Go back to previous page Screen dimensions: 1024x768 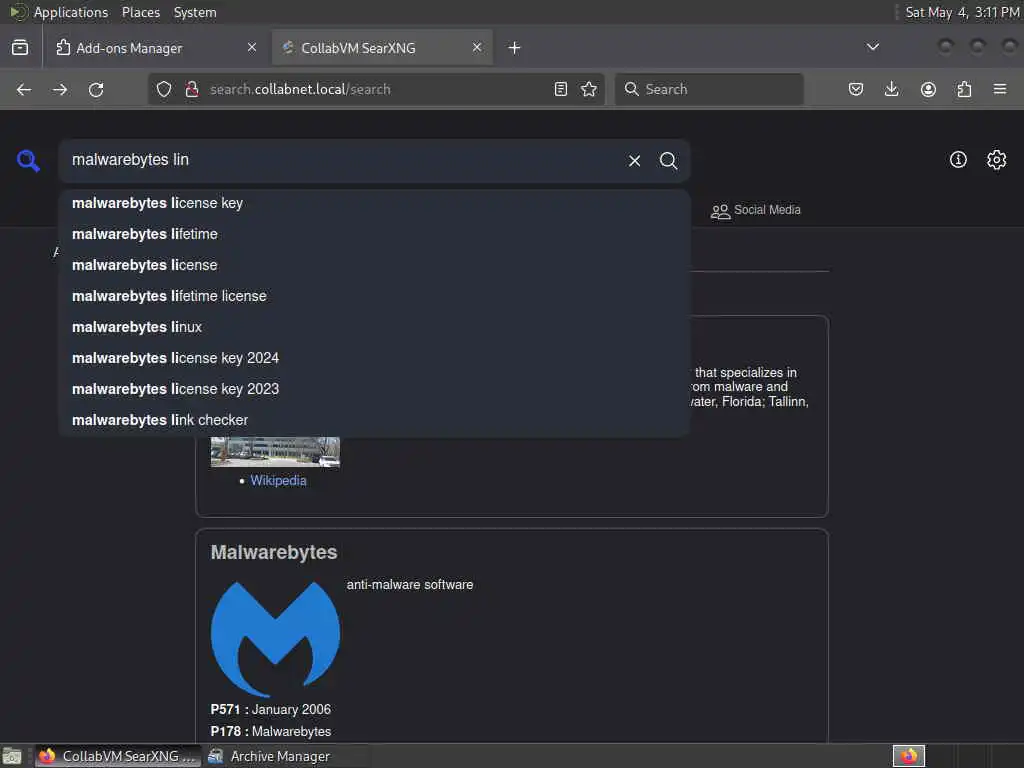point(24,89)
